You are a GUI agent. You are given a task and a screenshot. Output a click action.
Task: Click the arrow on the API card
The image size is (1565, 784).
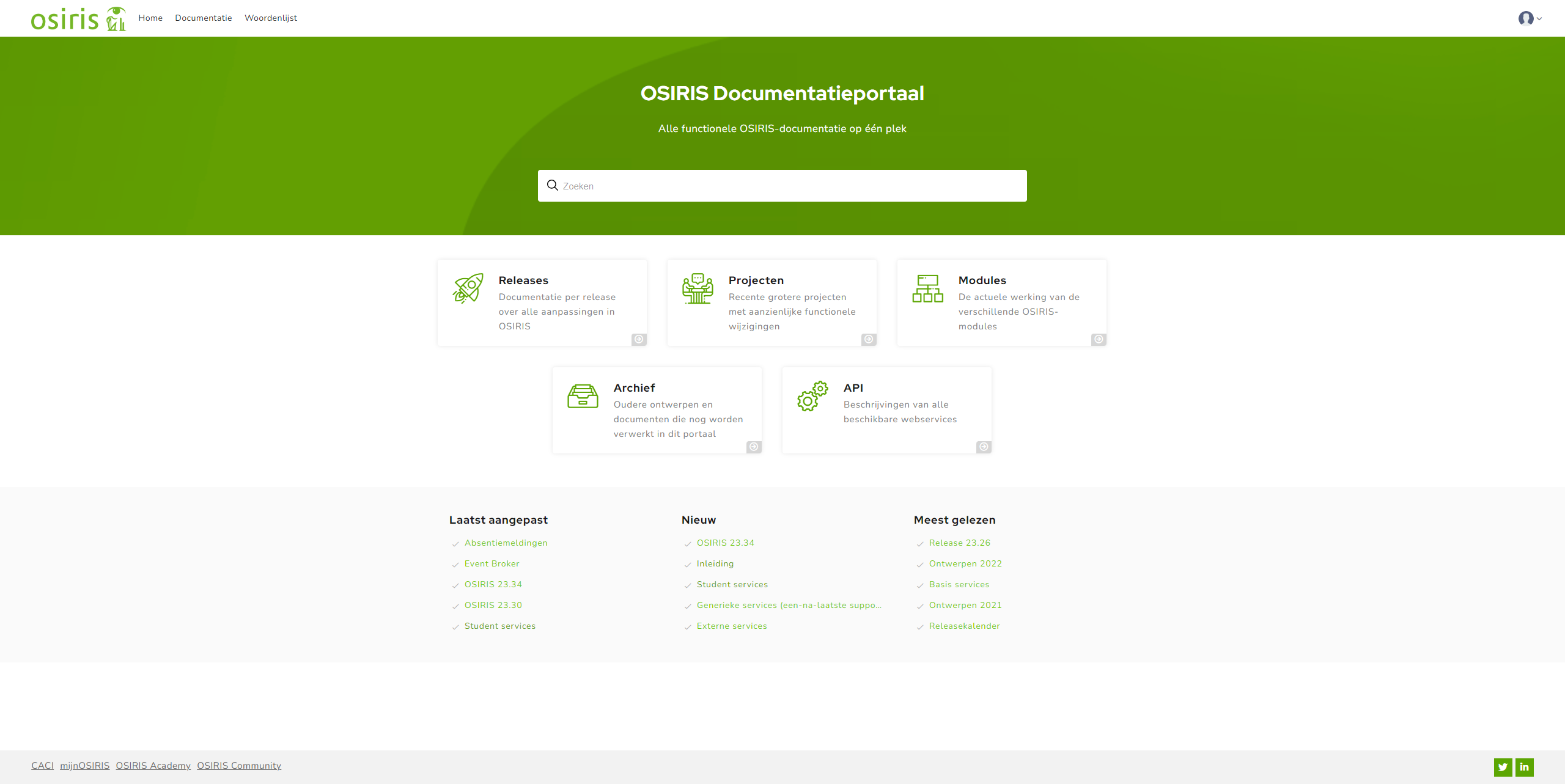(984, 447)
